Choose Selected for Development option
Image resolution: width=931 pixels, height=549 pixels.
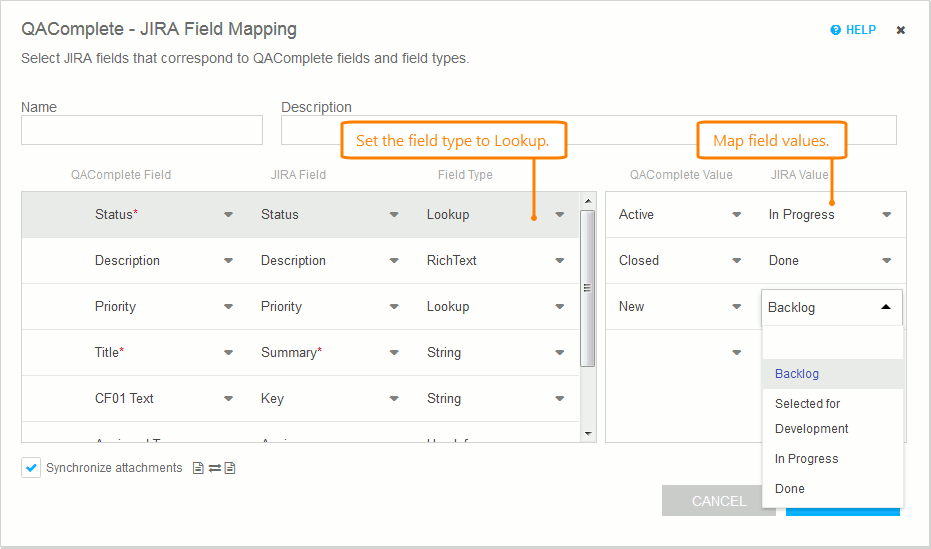[811, 416]
